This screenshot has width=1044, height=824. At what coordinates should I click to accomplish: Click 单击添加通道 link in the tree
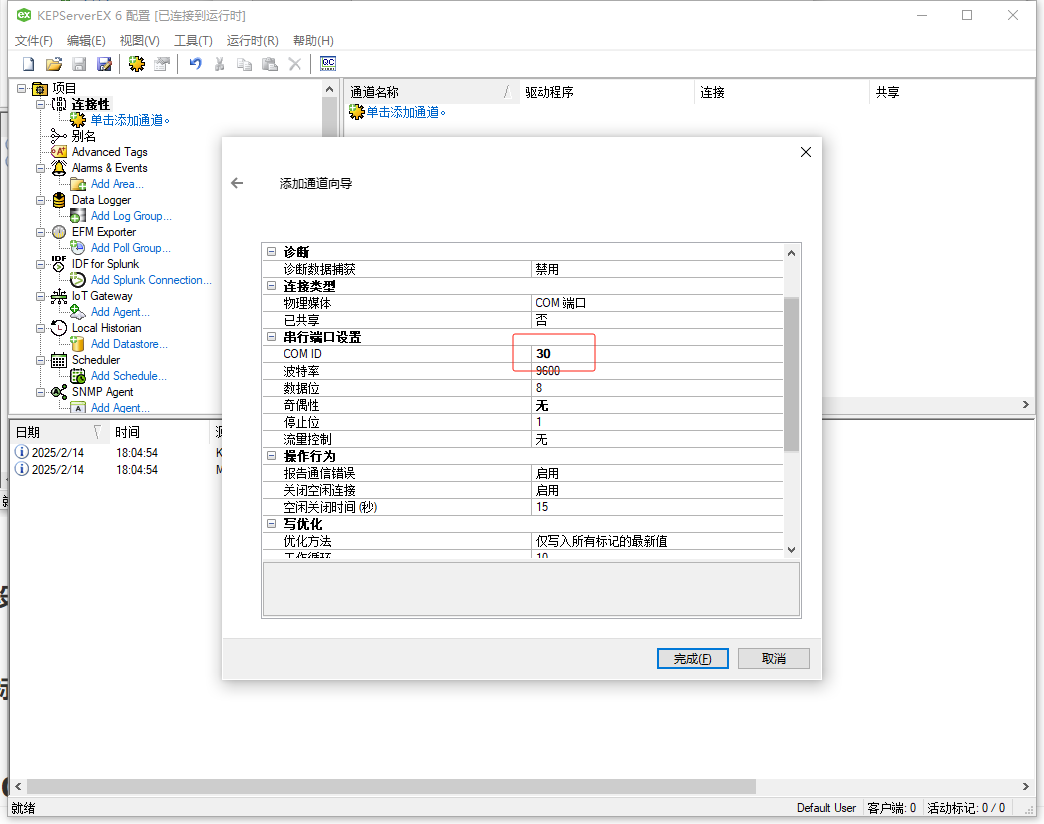coord(130,120)
